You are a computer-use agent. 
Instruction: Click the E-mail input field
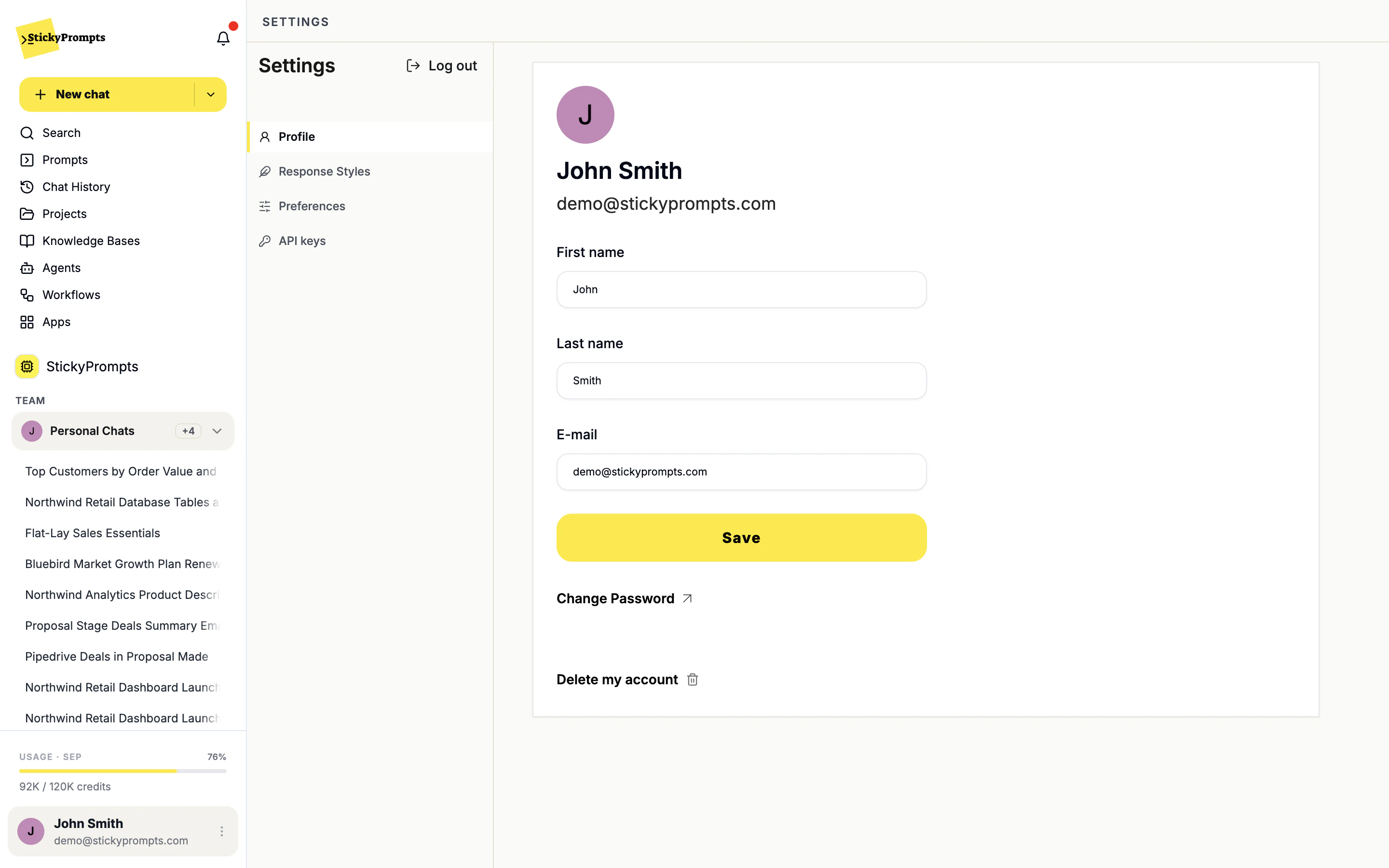741,472
